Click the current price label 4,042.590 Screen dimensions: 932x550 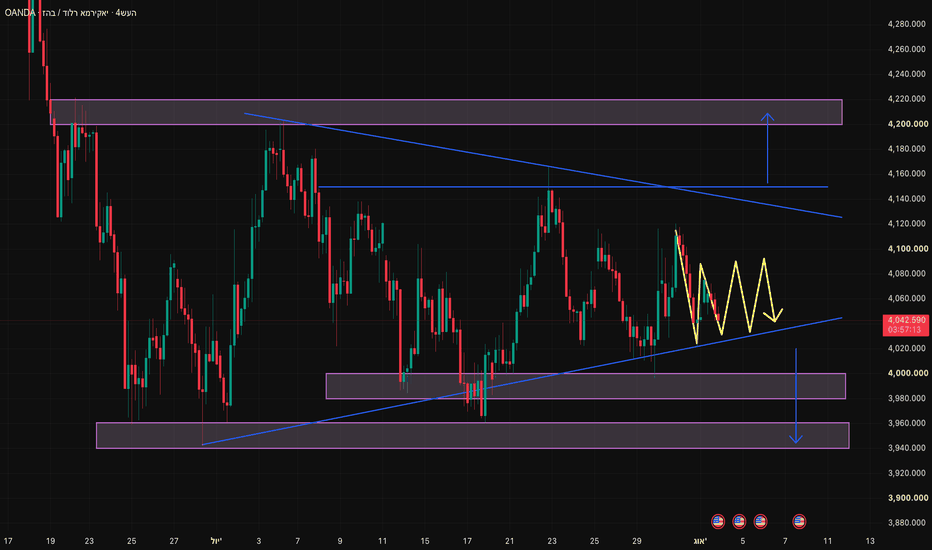[x=906, y=320]
